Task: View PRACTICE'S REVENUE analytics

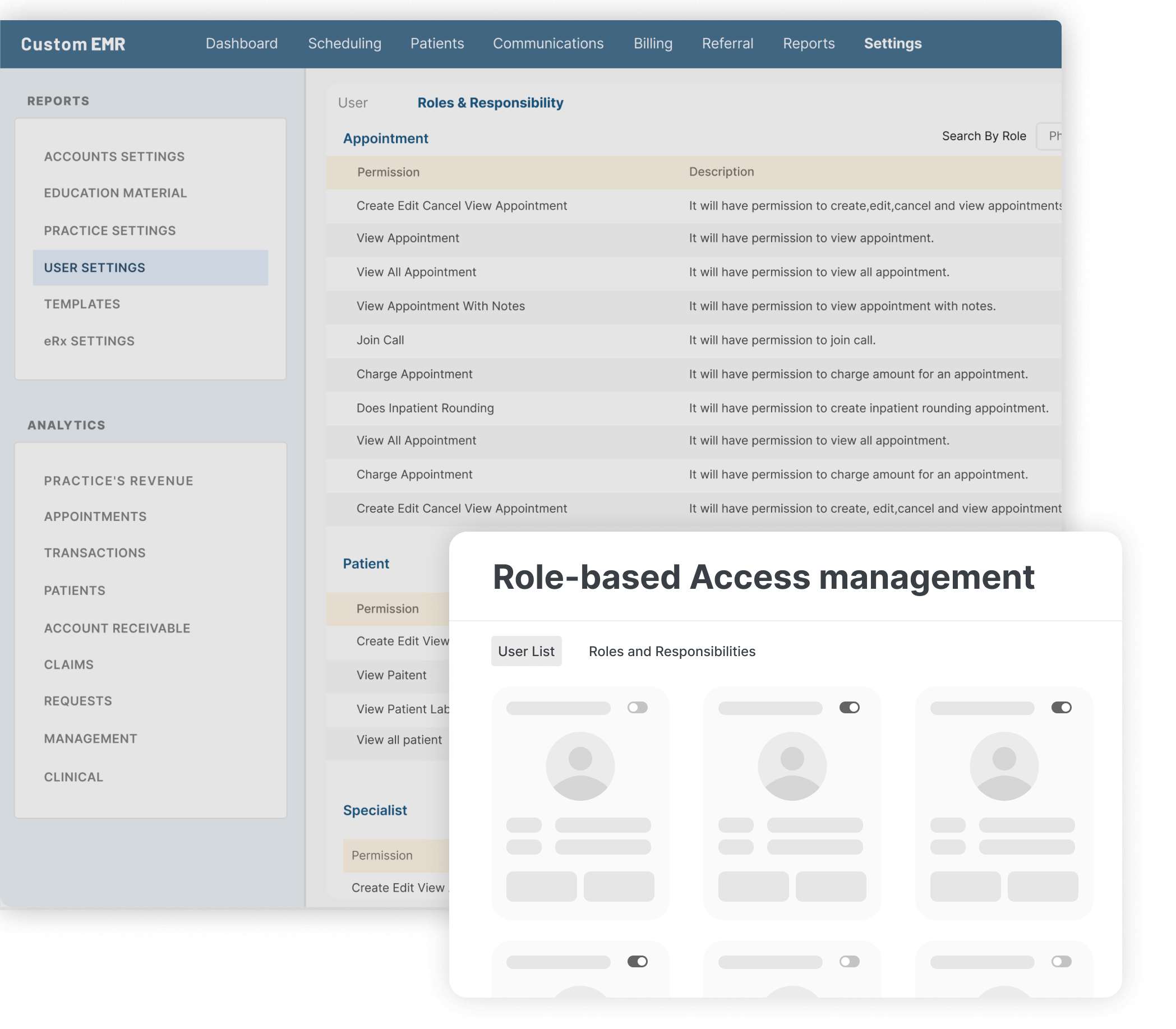Action: click(x=118, y=480)
